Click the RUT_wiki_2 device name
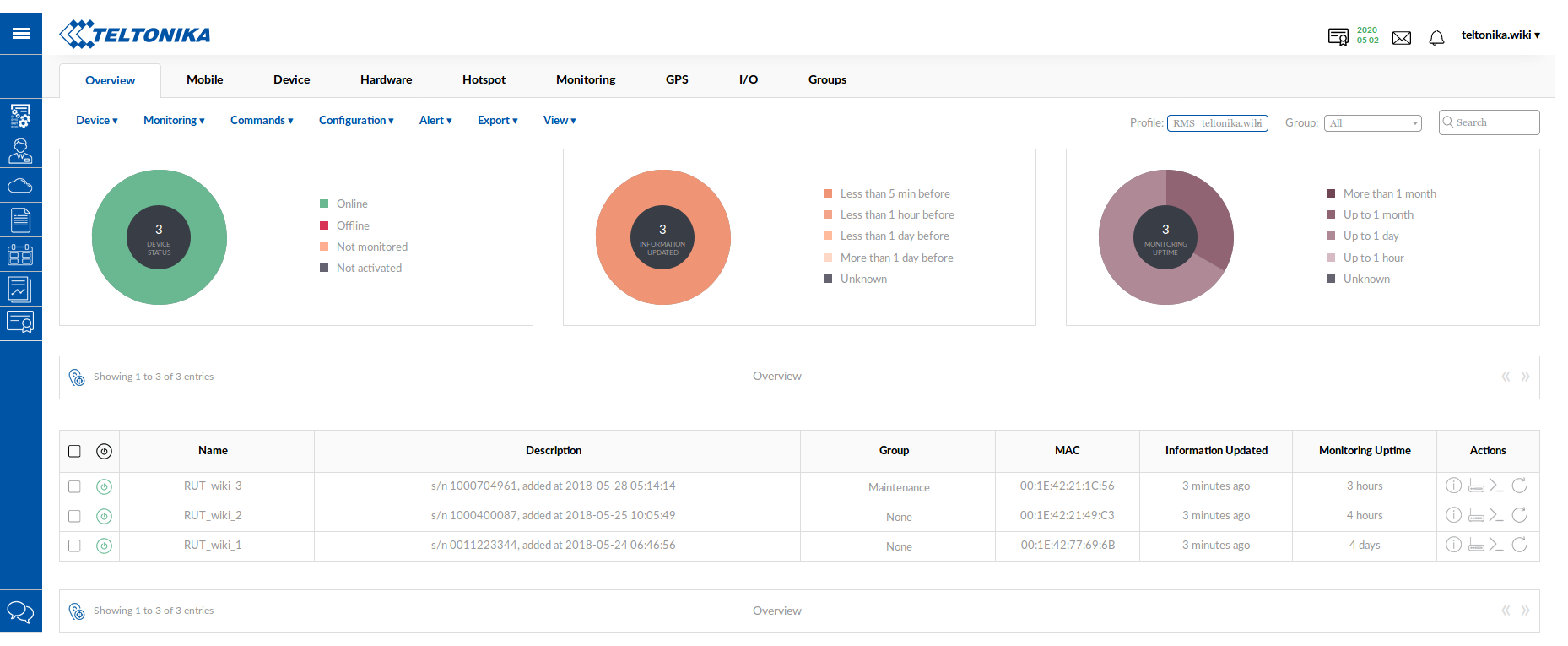1568x646 pixels. (x=213, y=516)
